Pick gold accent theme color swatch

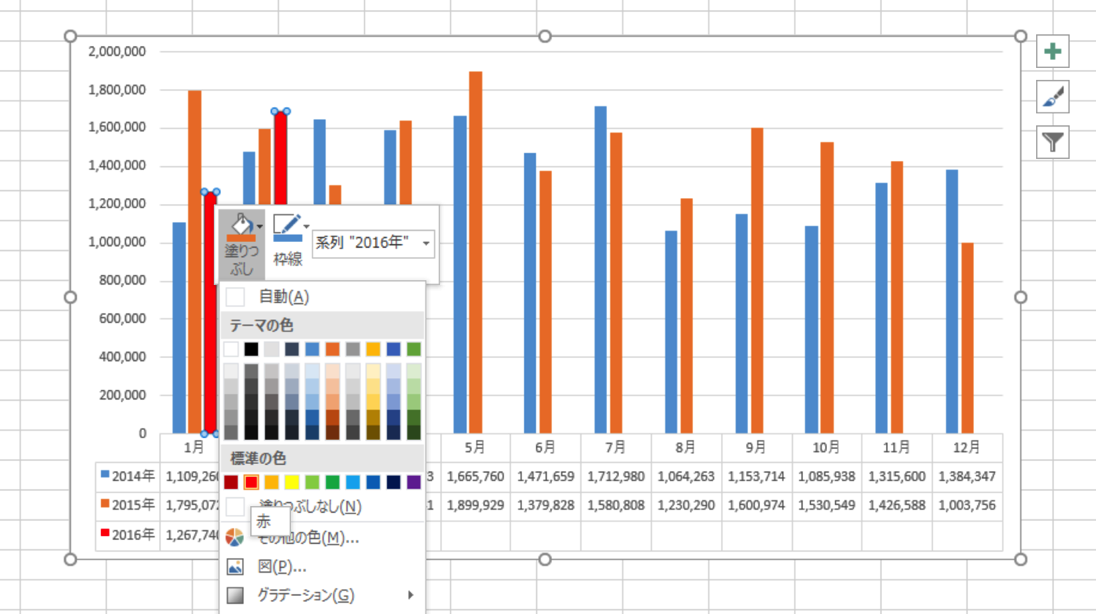(373, 349)
